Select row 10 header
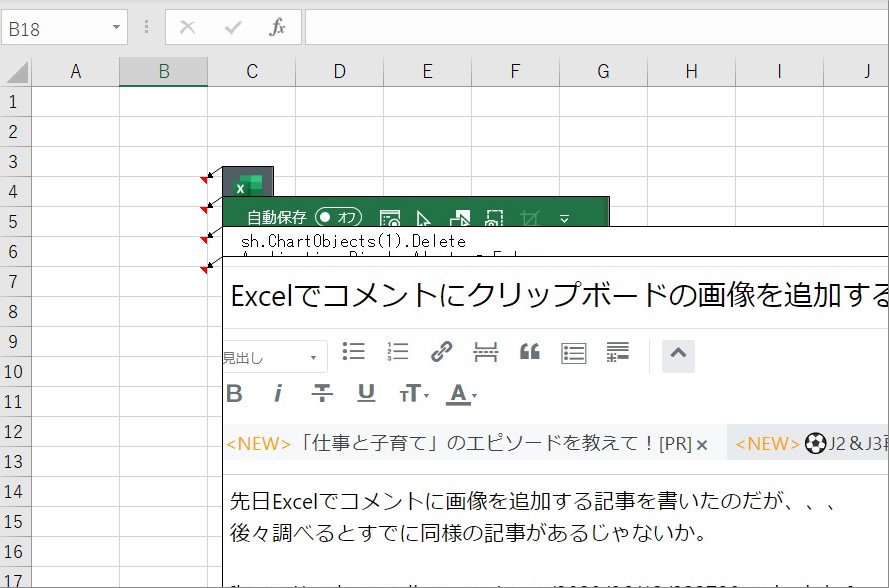The image size is (889, 588). [15, 372]
